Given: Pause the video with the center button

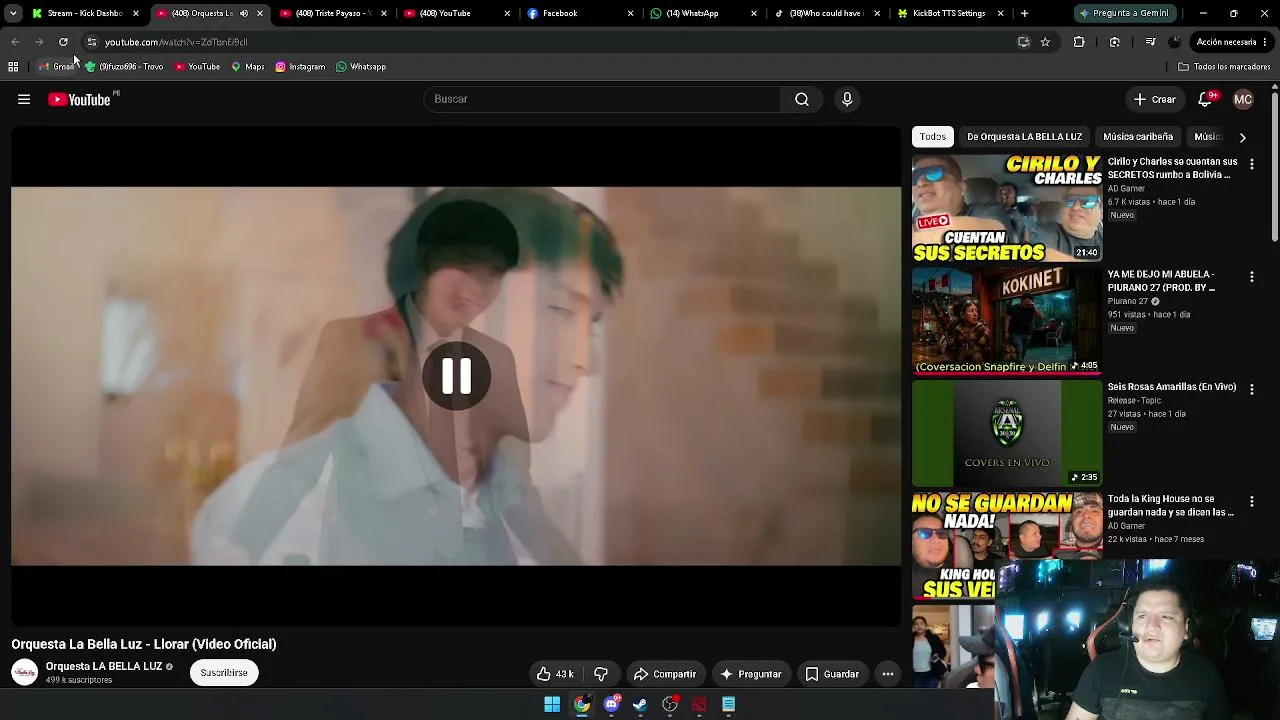Looking at the screenshot, I should coord(457,376).
